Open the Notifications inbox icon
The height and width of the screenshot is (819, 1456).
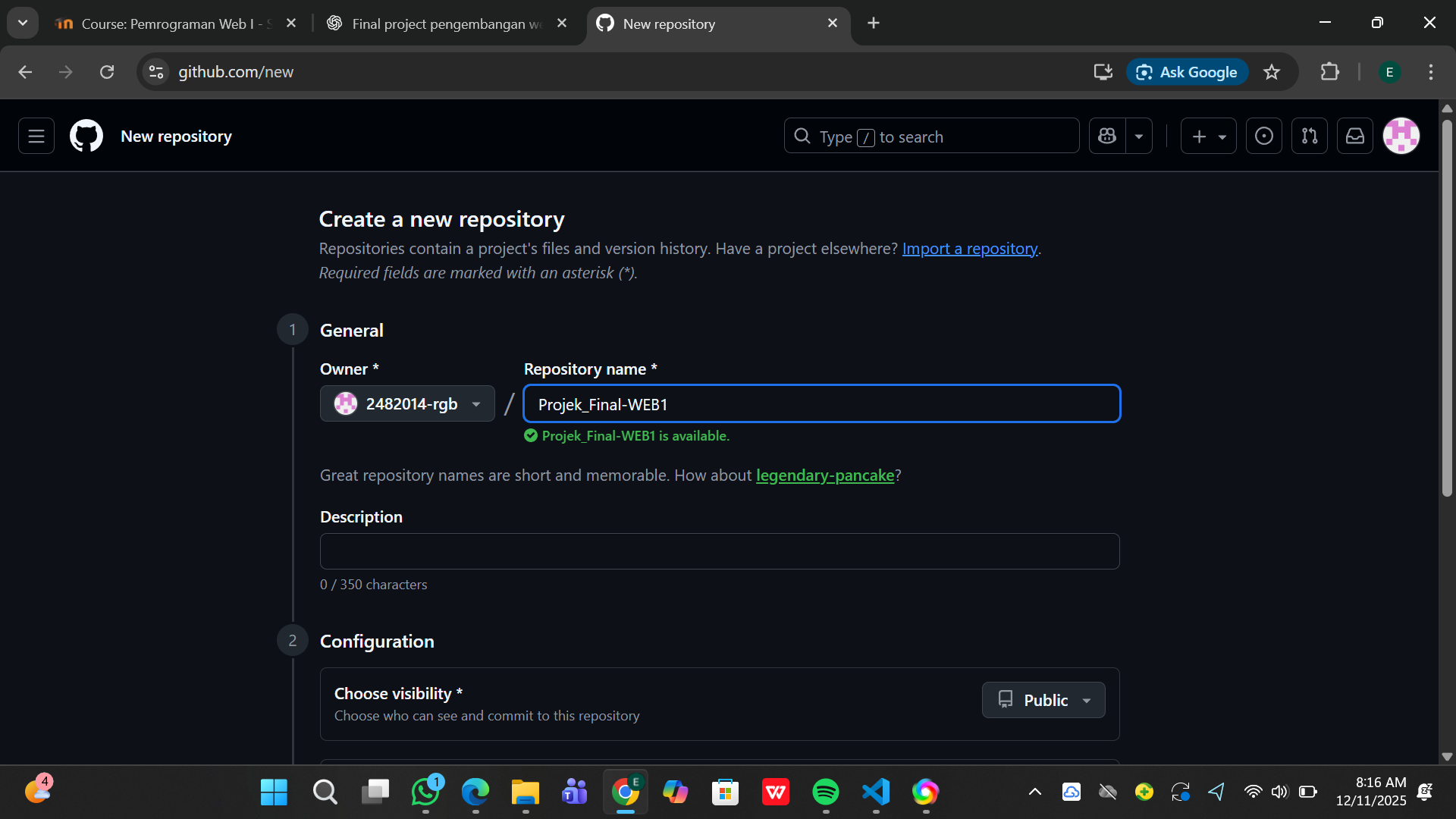tap(1354, 136)
